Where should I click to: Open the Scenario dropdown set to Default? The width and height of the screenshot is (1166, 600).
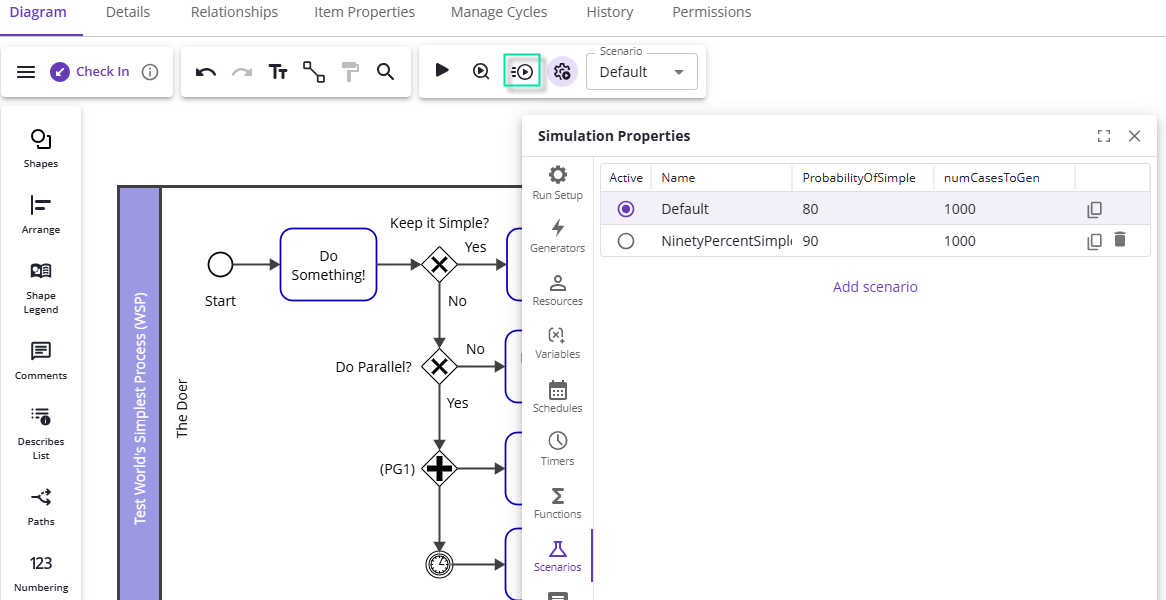click(x=642, y=72)
